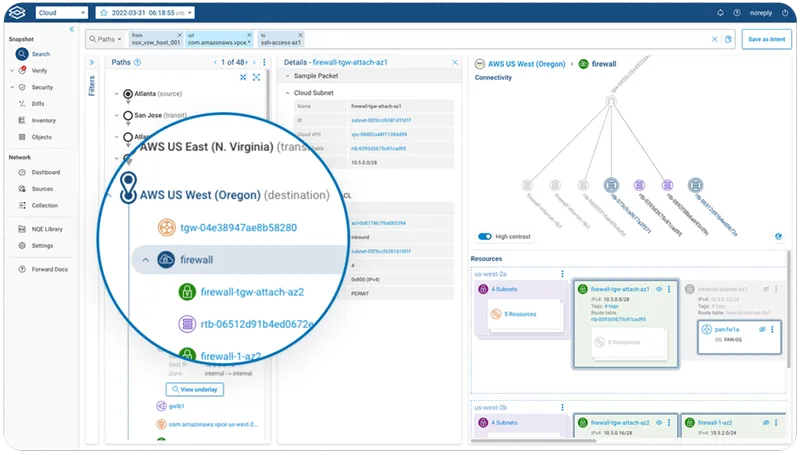Open the Cloud network dropdown

[61, 13]
